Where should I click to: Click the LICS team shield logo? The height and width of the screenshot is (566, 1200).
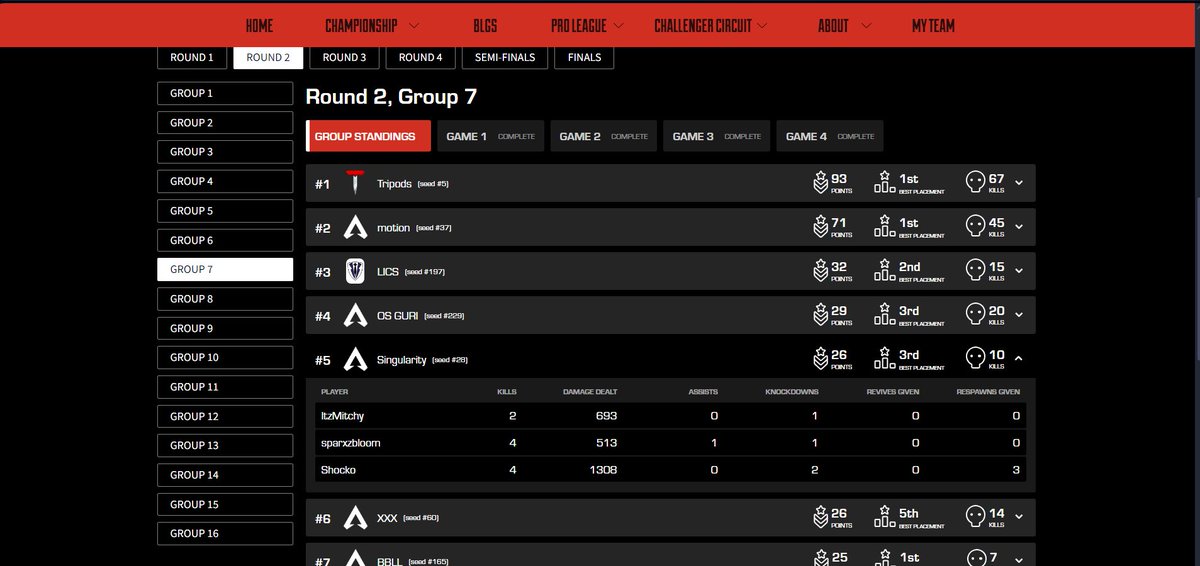(x=354, y=272)
